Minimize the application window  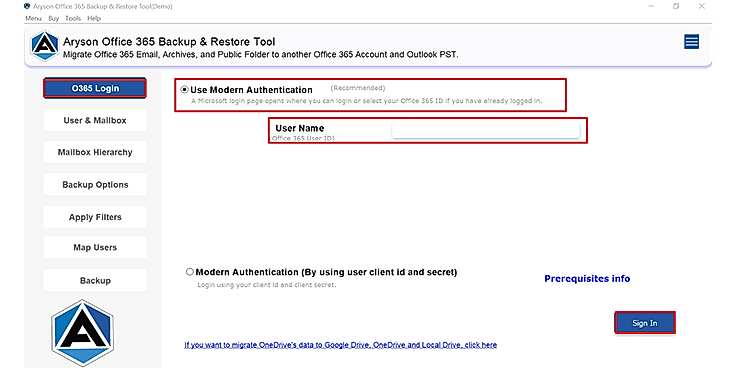[x=651, y=6]
